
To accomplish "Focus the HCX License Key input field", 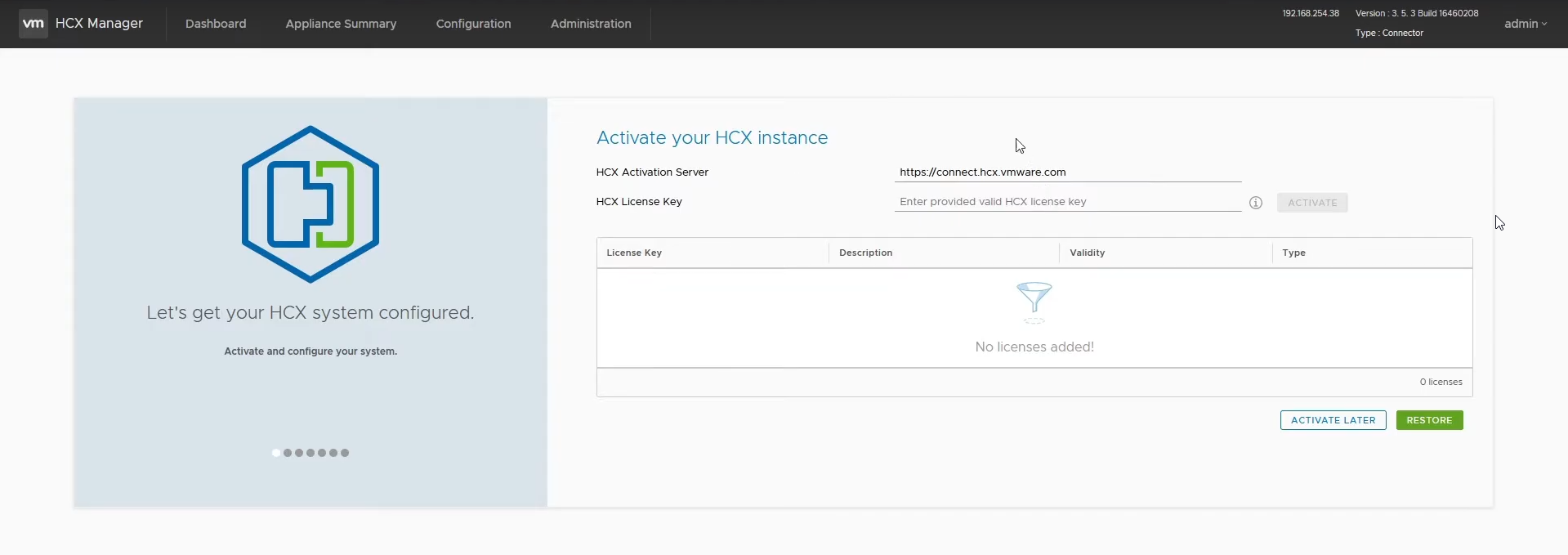I will (1068, 202).
